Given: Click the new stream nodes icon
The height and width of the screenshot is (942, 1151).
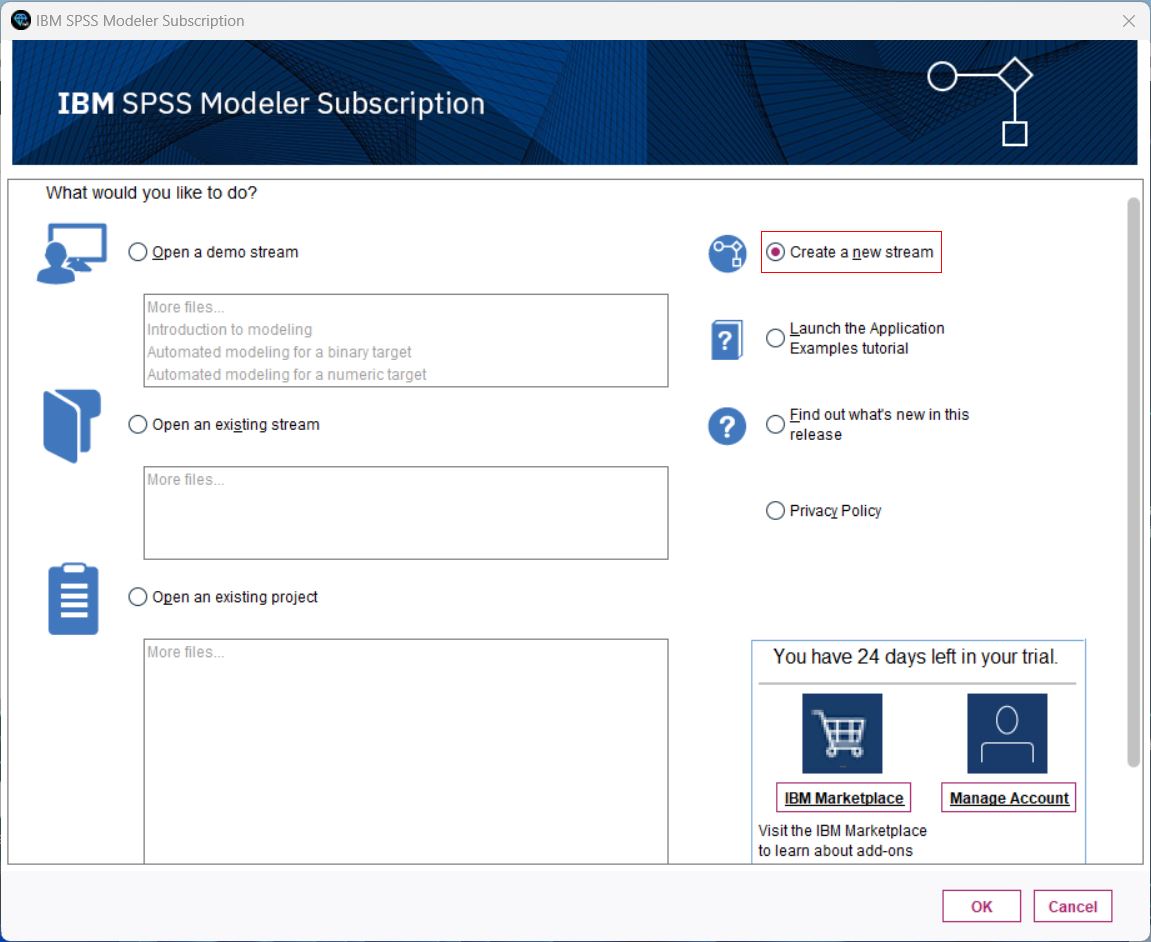Looking at the screenshot, I should pos(727,254).
